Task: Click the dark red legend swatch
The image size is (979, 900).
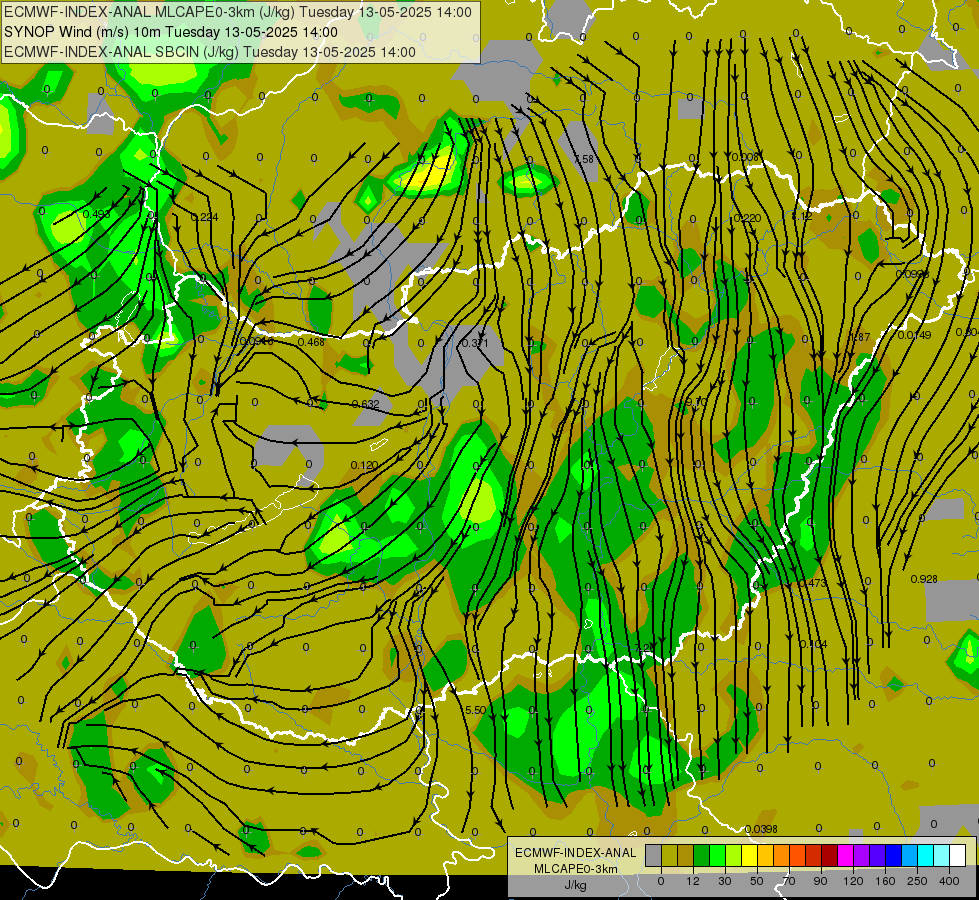Action: 829,855
